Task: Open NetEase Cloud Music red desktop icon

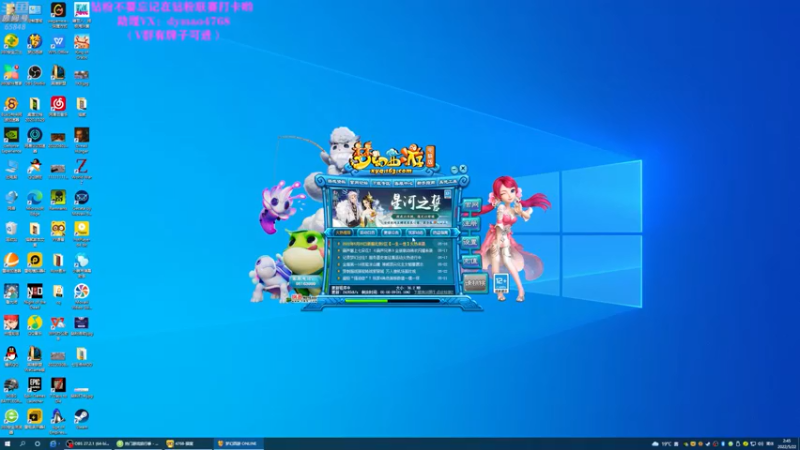Action: [x=58, y=106]
